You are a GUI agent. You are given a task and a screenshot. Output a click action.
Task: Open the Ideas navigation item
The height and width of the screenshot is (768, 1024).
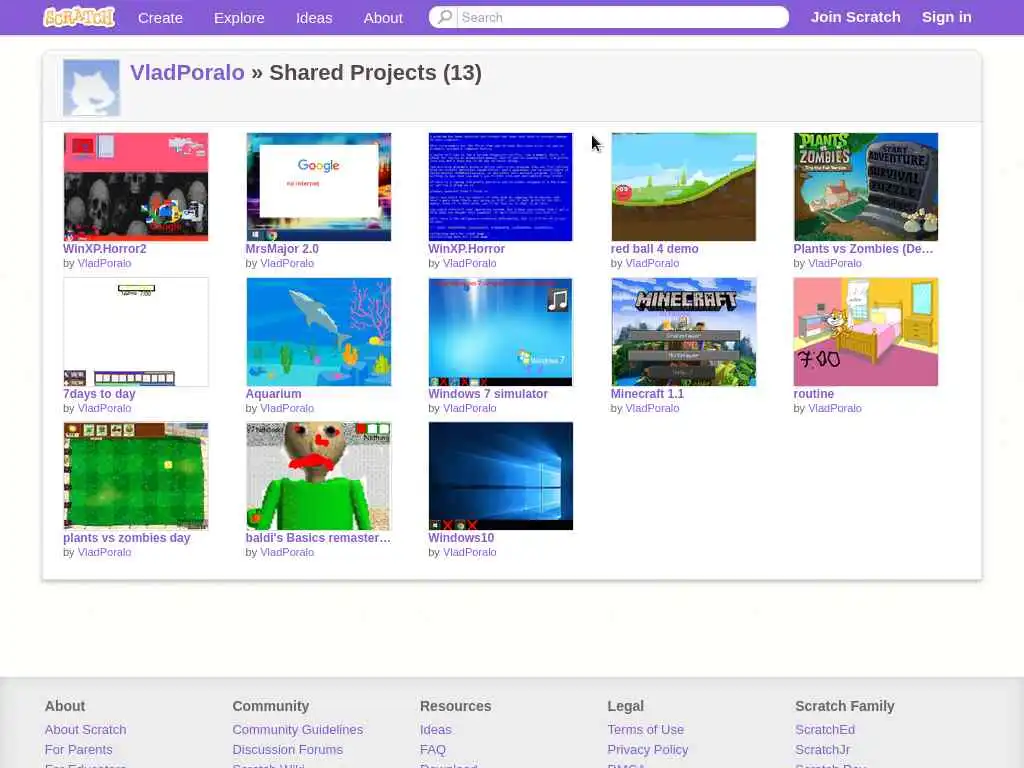click(314, 18)
